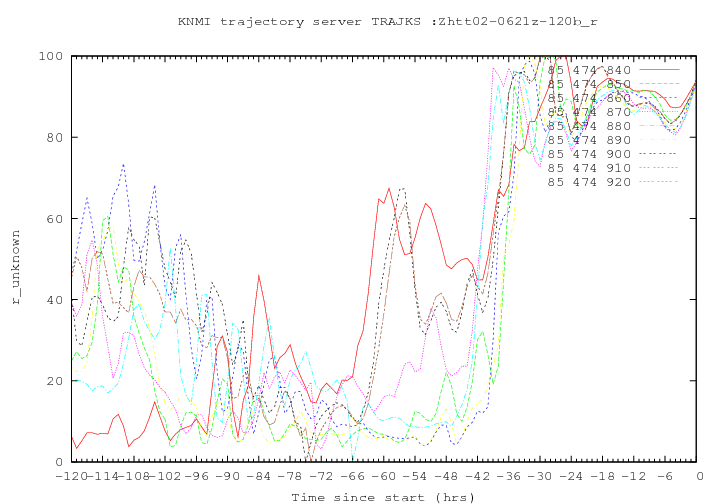Screen dimensions: 720x504
Task: Click legend label 85 474 860
Action: coord(589,99)
